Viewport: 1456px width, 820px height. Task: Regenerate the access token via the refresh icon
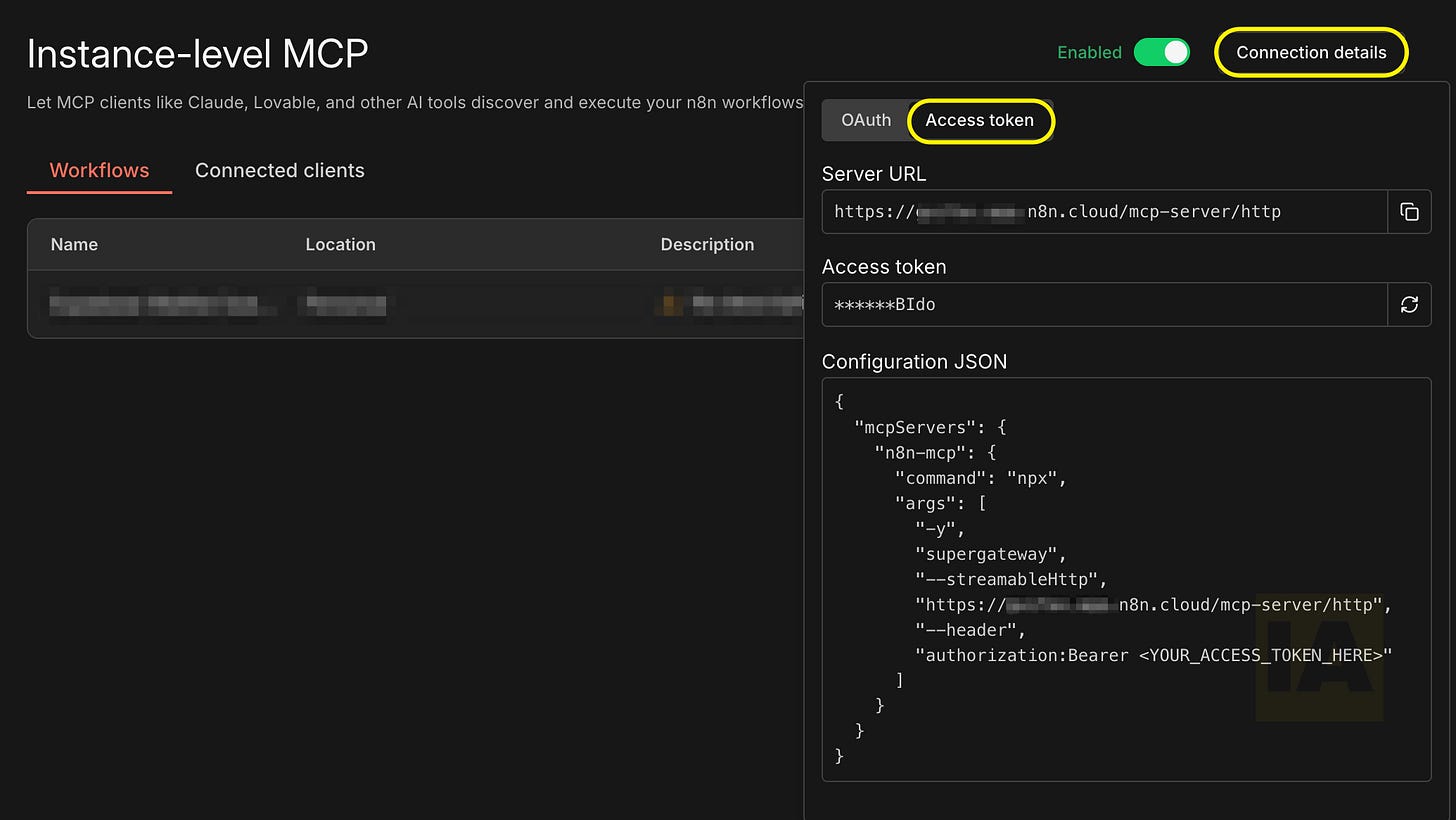pos(1409,304)
